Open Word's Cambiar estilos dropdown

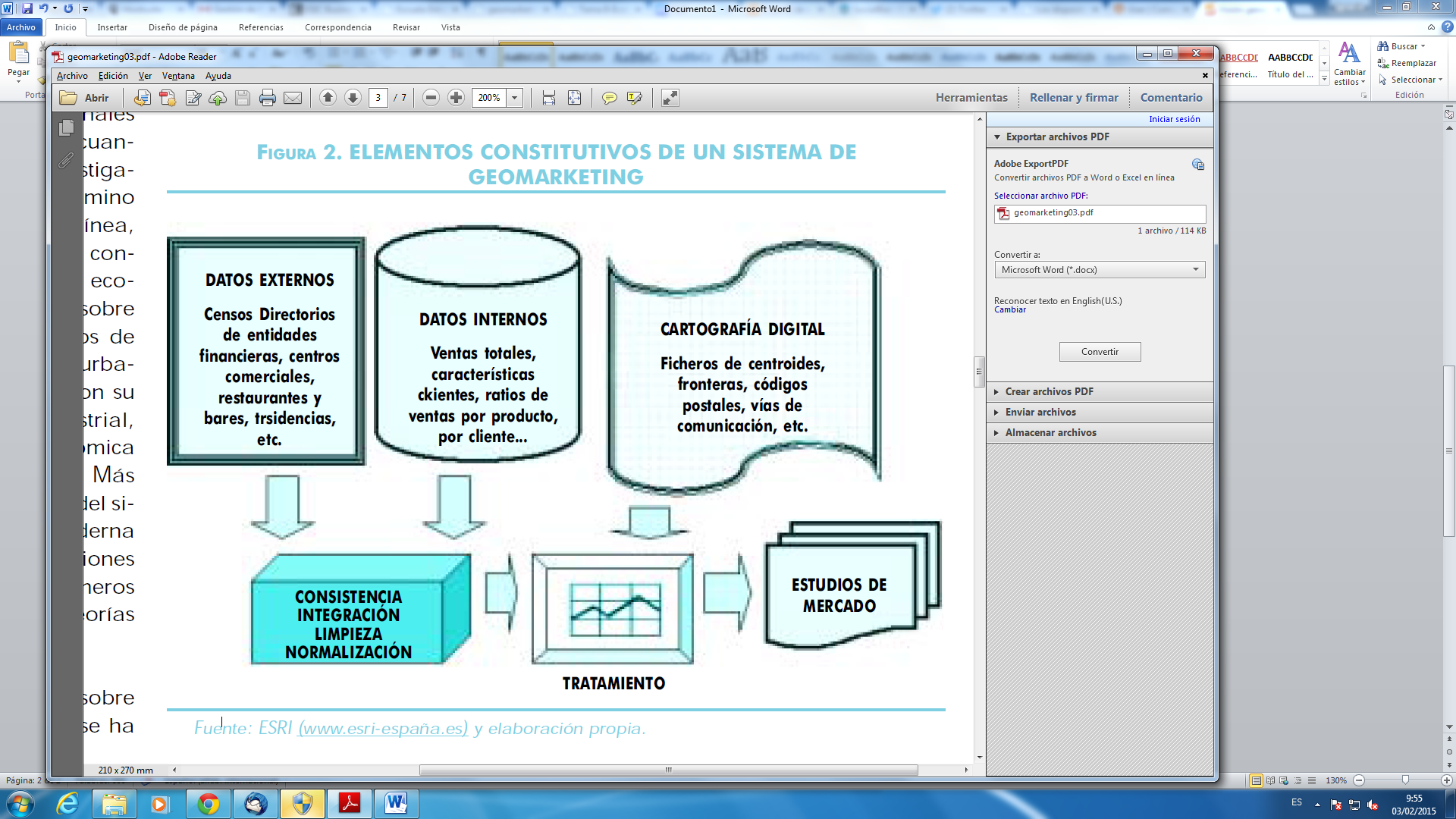(x=1350, y=64)
